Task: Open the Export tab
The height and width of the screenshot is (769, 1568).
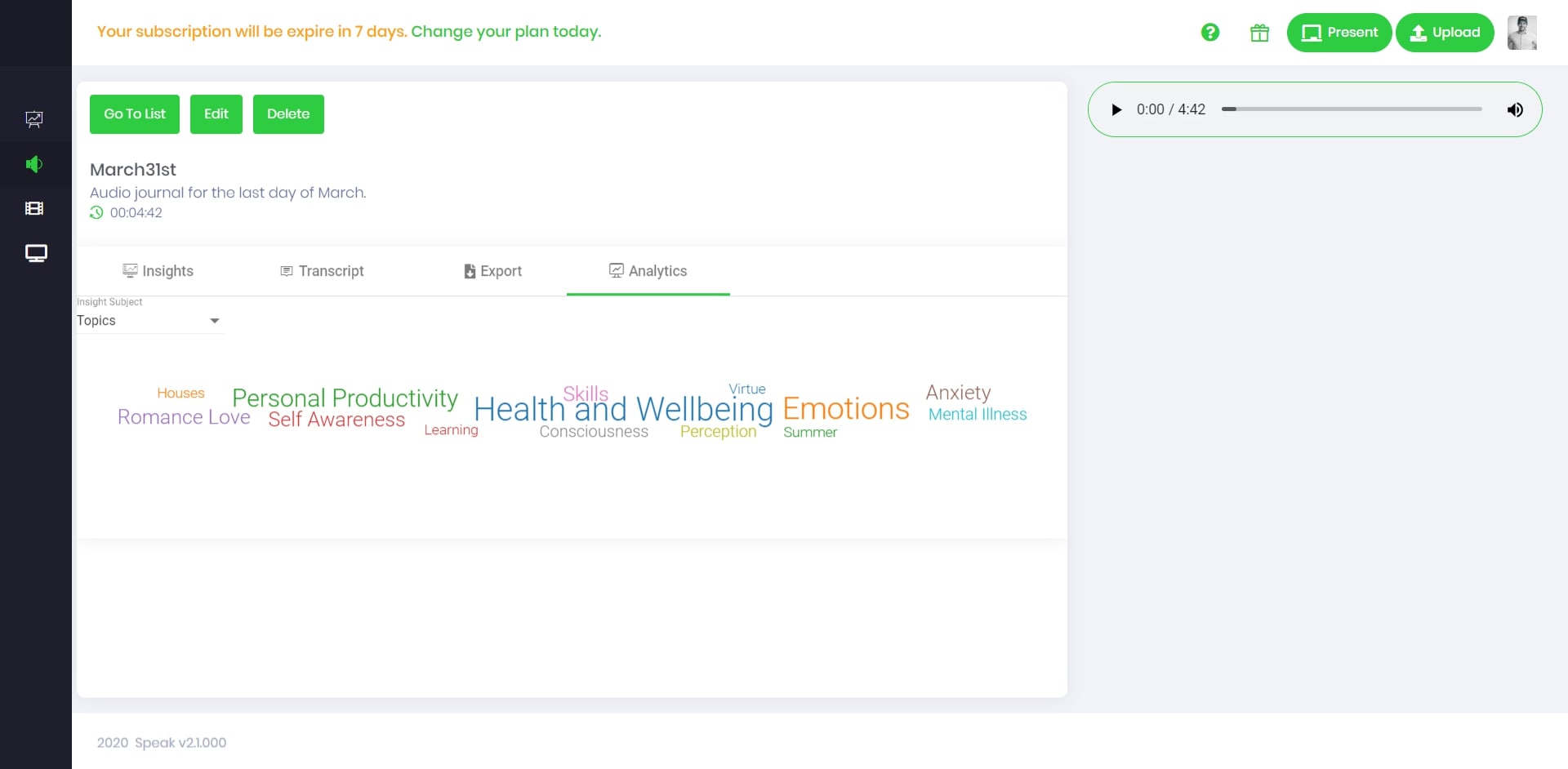Action: tap(492, 271)
